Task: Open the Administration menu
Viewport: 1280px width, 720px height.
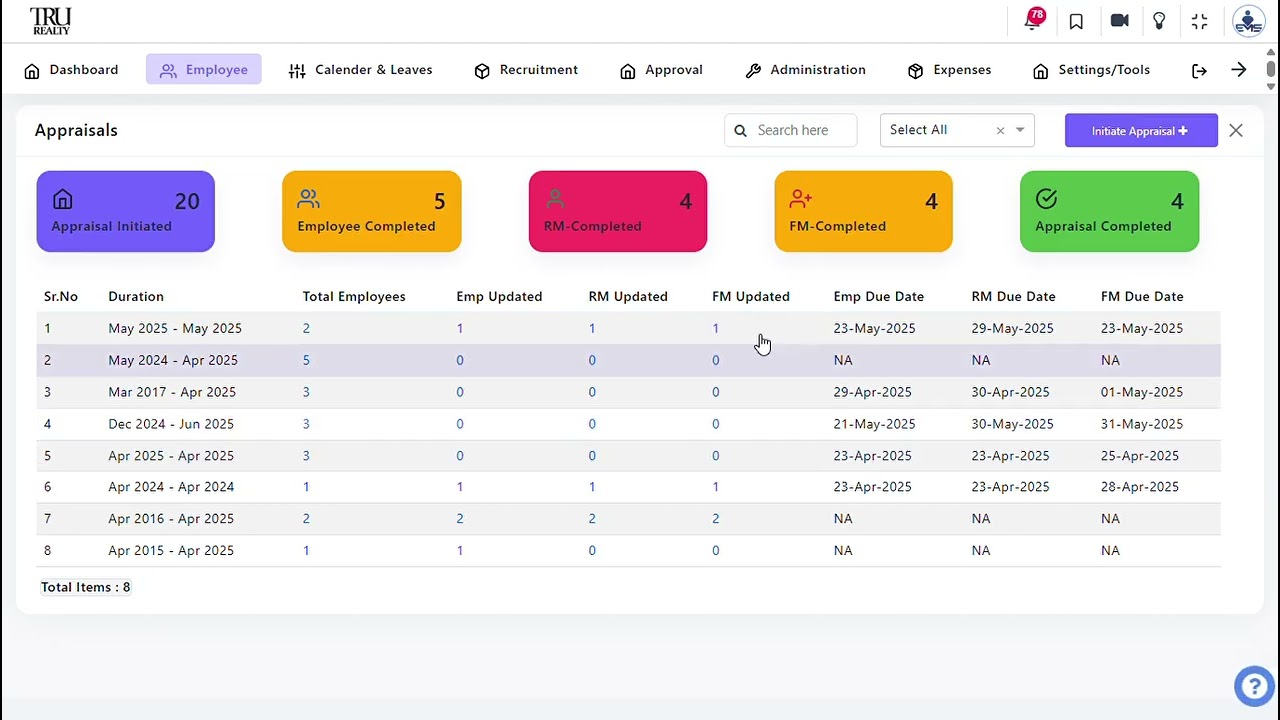Action: (806, 70)
